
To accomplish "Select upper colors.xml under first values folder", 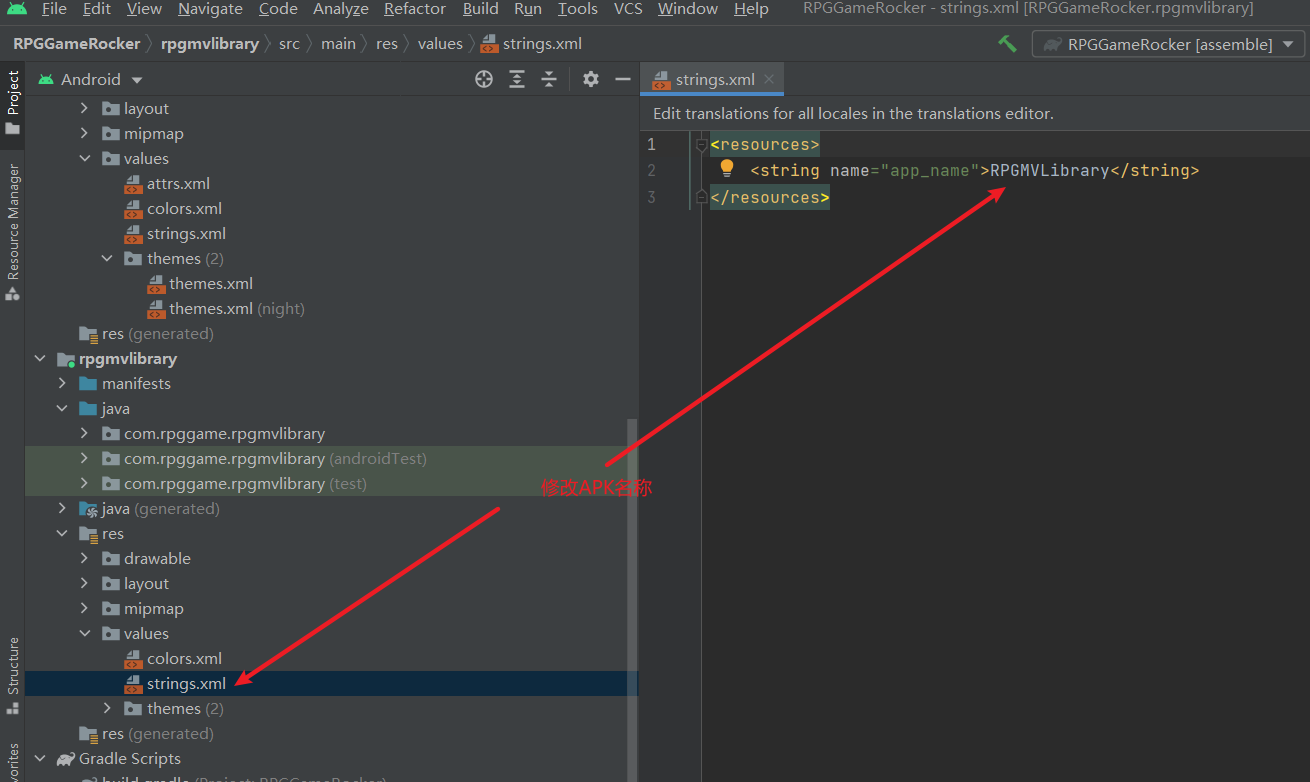I will [x=184, y=209].
